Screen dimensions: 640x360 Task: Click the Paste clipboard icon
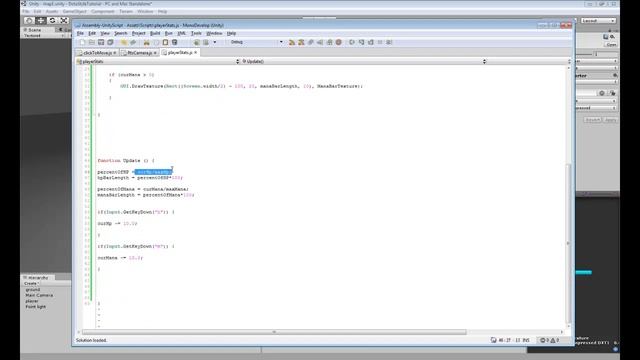click(x=165, y=42)
